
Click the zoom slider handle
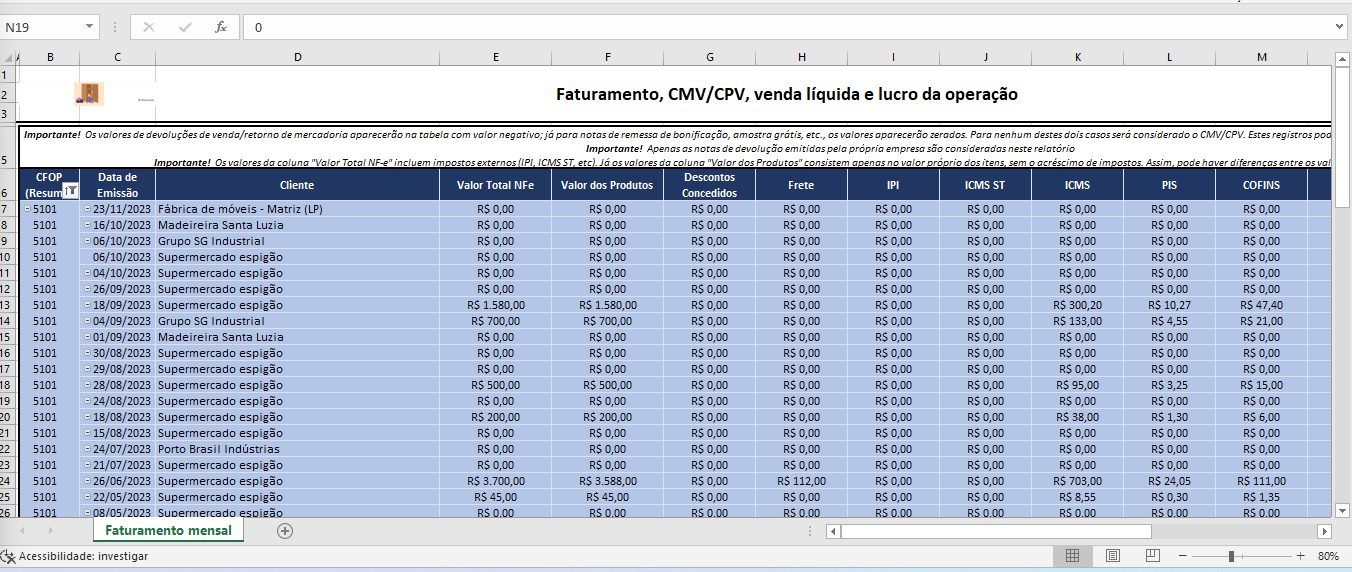point(1231,556)
